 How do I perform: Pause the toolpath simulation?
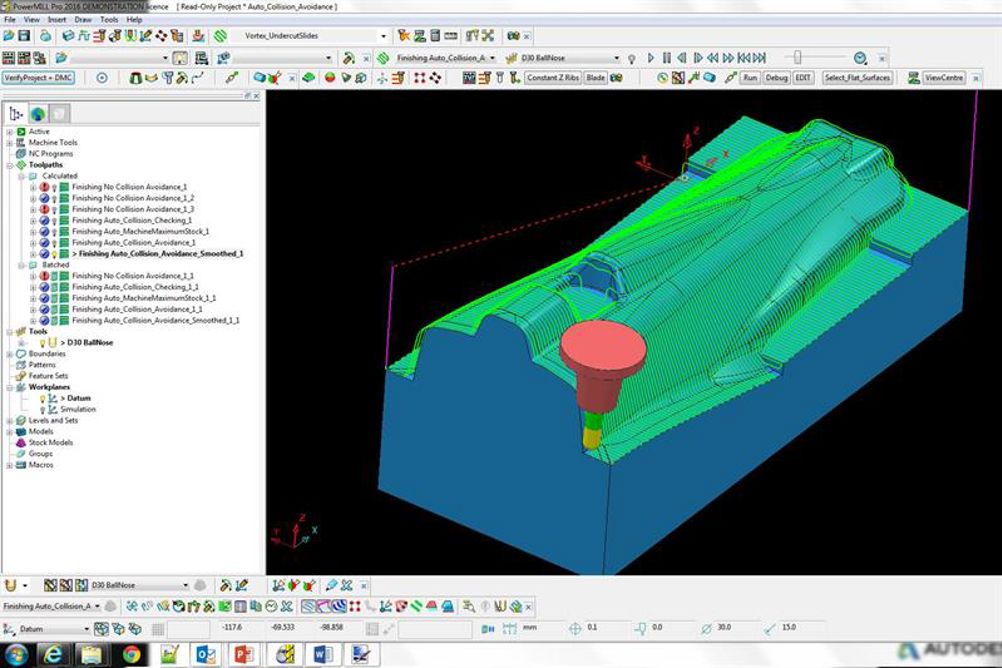[667, 58]
